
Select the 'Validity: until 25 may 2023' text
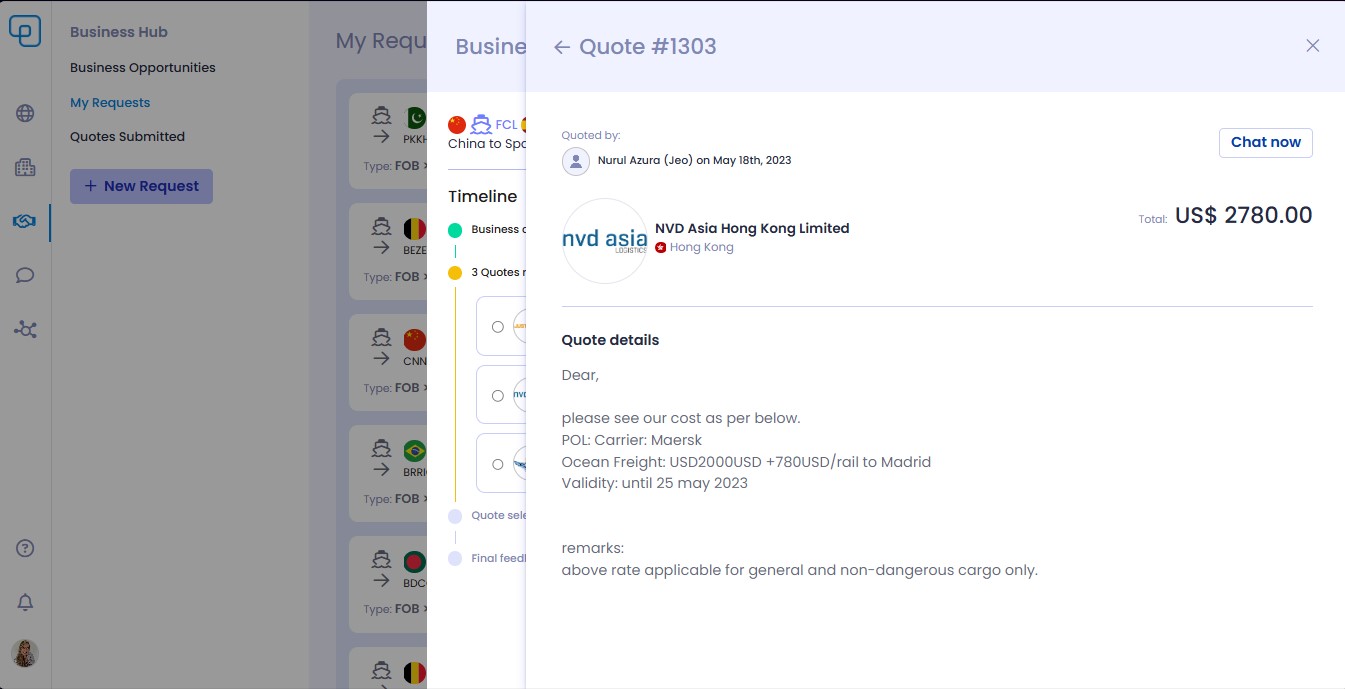tap(655, 483)
